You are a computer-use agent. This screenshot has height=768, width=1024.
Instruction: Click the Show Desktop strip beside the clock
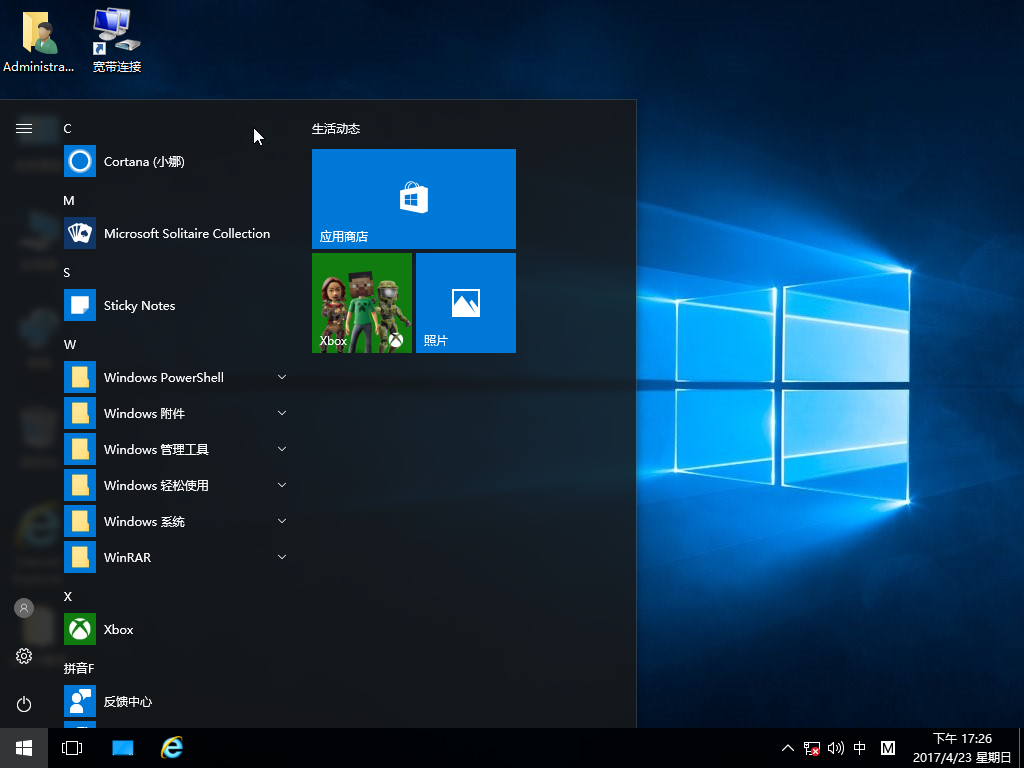pyautogui.click(x=1021, y=748)
